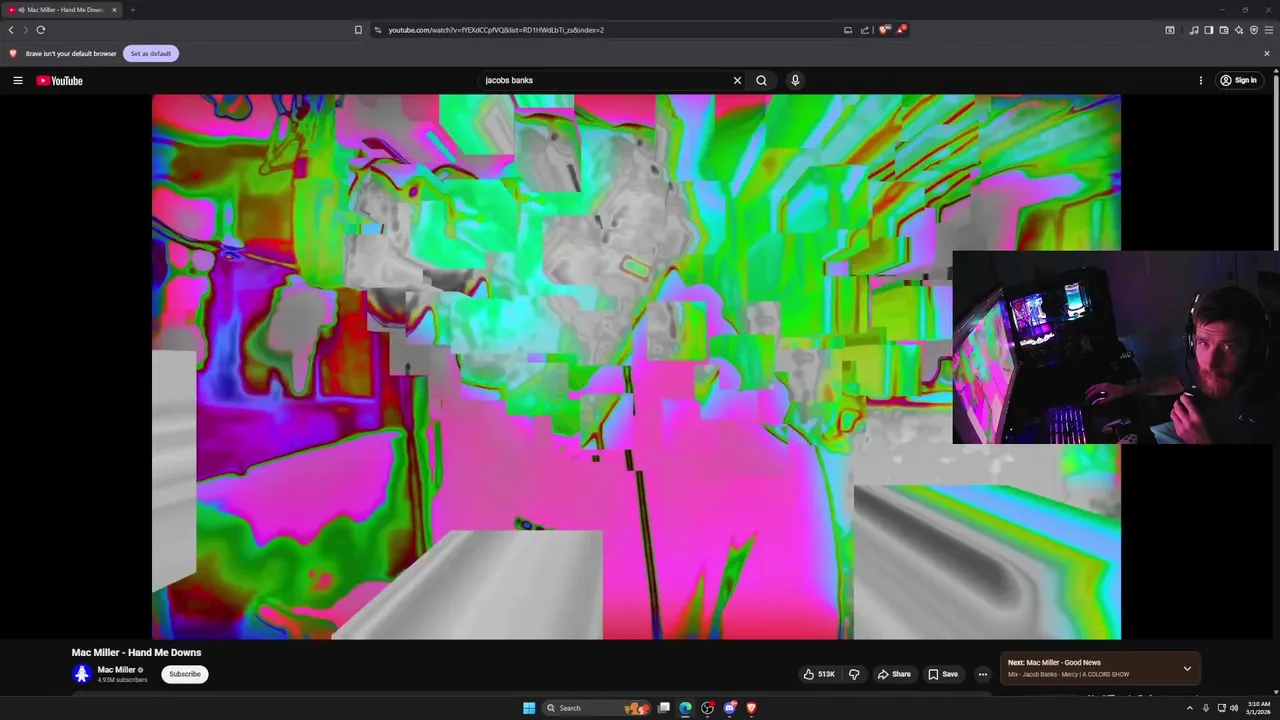The width and height of the screenshot is (1280, 720).
Task: Open Brave Shields lion icon
Action: pyautogui.click(x=884, y=30)
